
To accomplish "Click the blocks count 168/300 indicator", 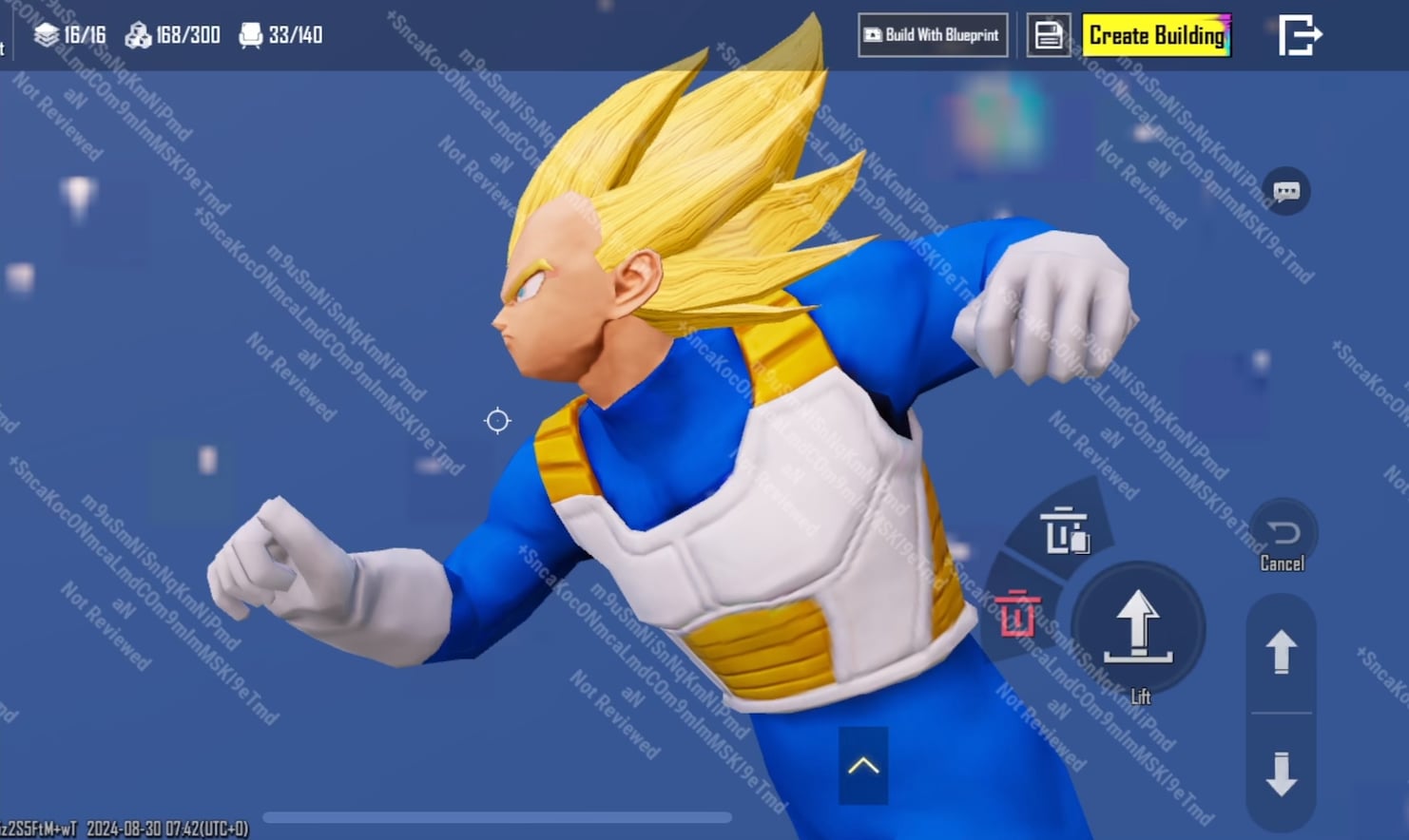I will [173, 35].
